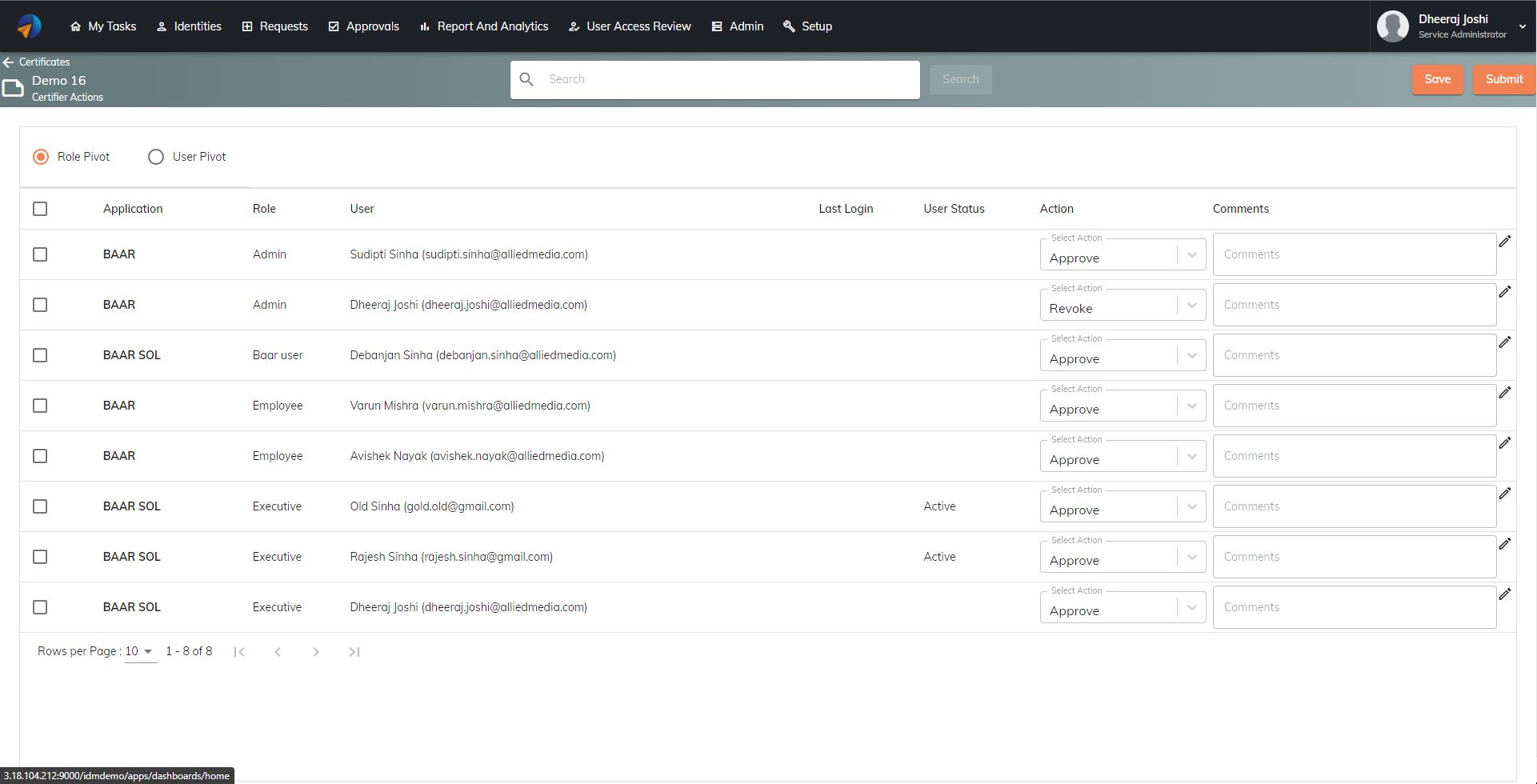Check the row checkbox for Varun Mishra
Viewport: 1537px width, 784px height.
point(40,406)
